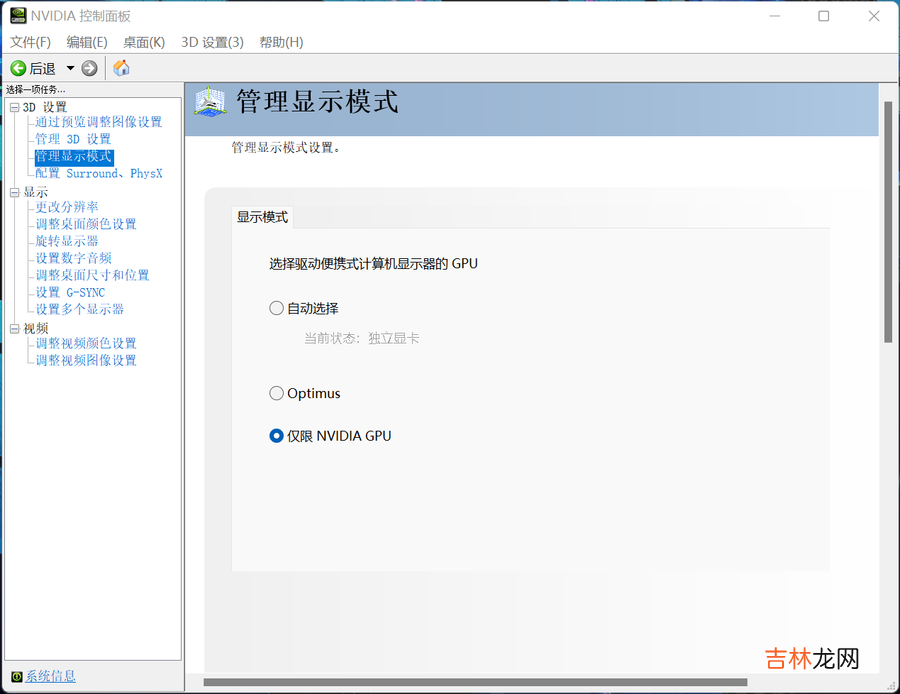
Task: Click the green Back arrow icon
Action: (18, 68)
